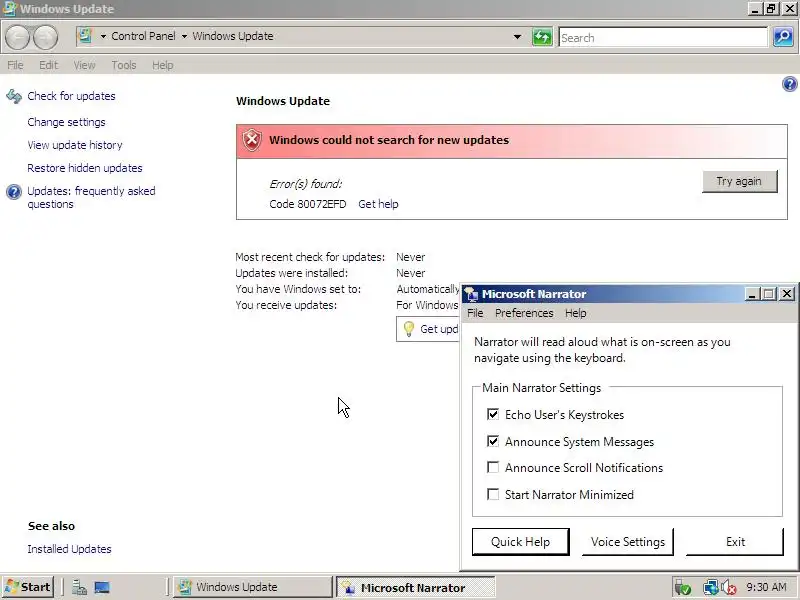The image size is (800, 600).
Task: Click the Windows Update title bar icon
Action: (x=9, y=9)
